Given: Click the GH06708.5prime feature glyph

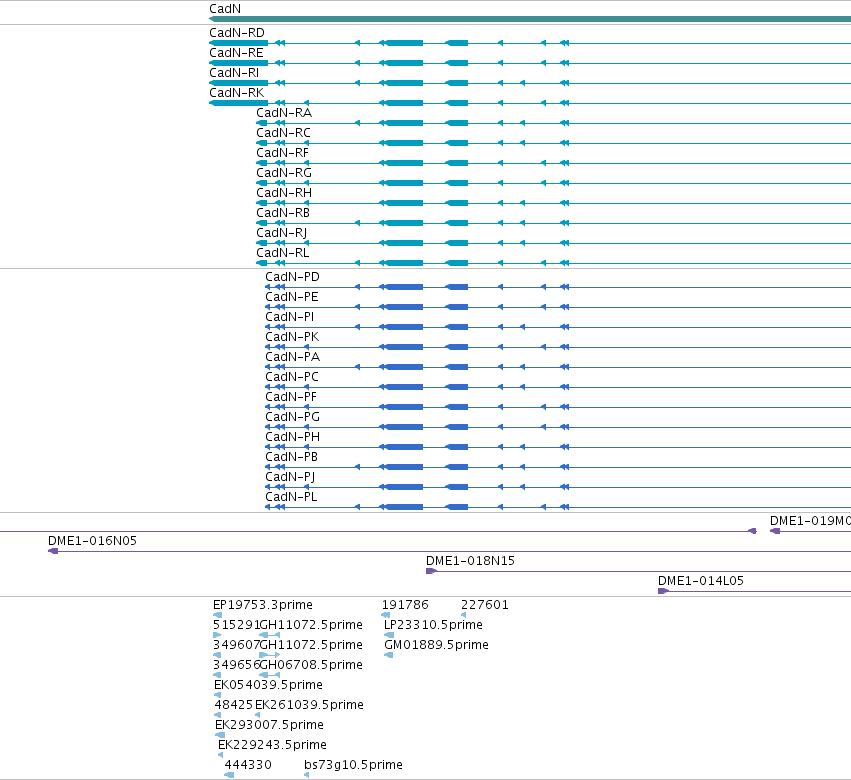Looking at the screenshot, I should pos(270,675).
